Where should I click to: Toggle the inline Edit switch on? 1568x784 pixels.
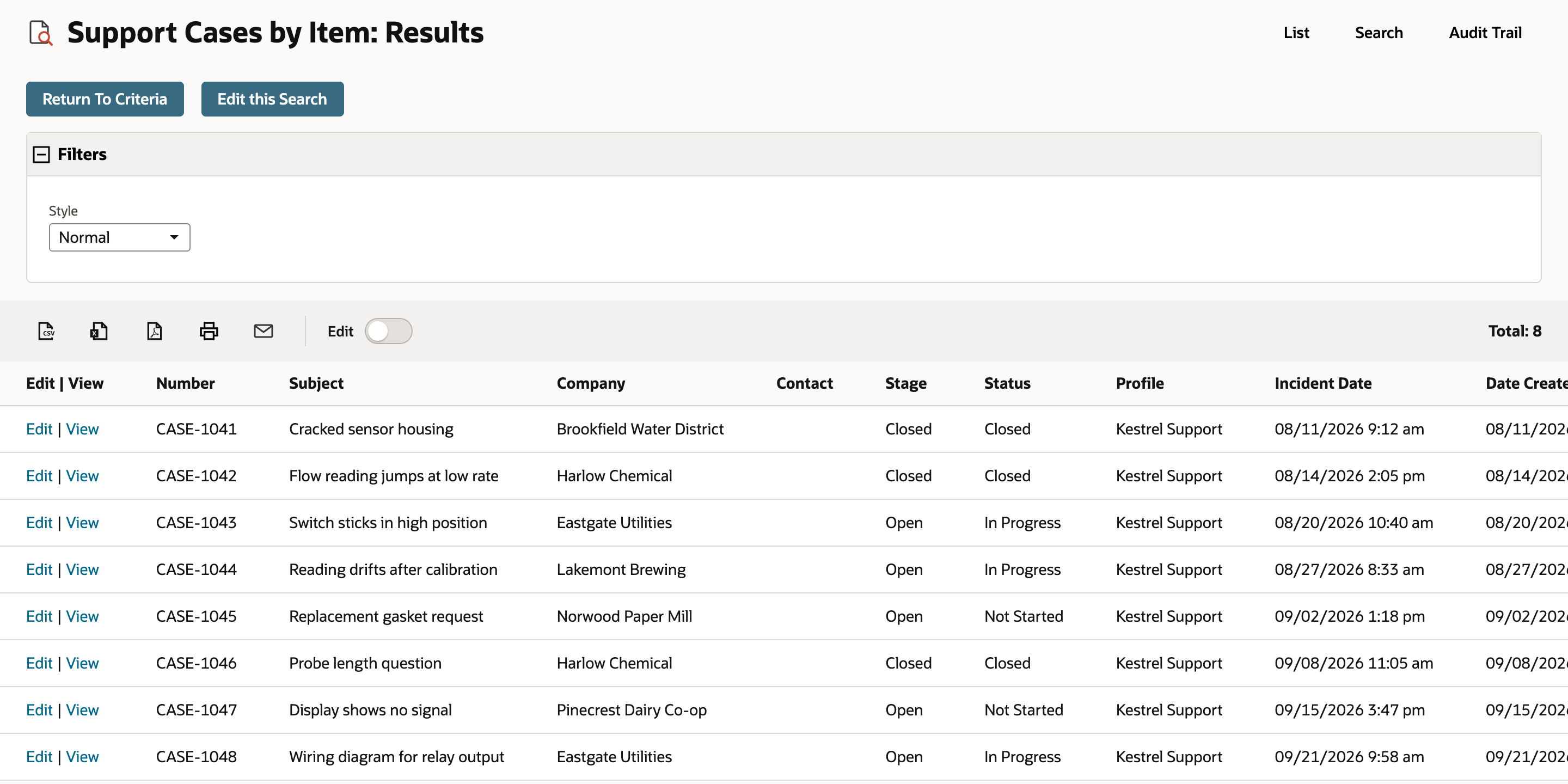point(388,331)
